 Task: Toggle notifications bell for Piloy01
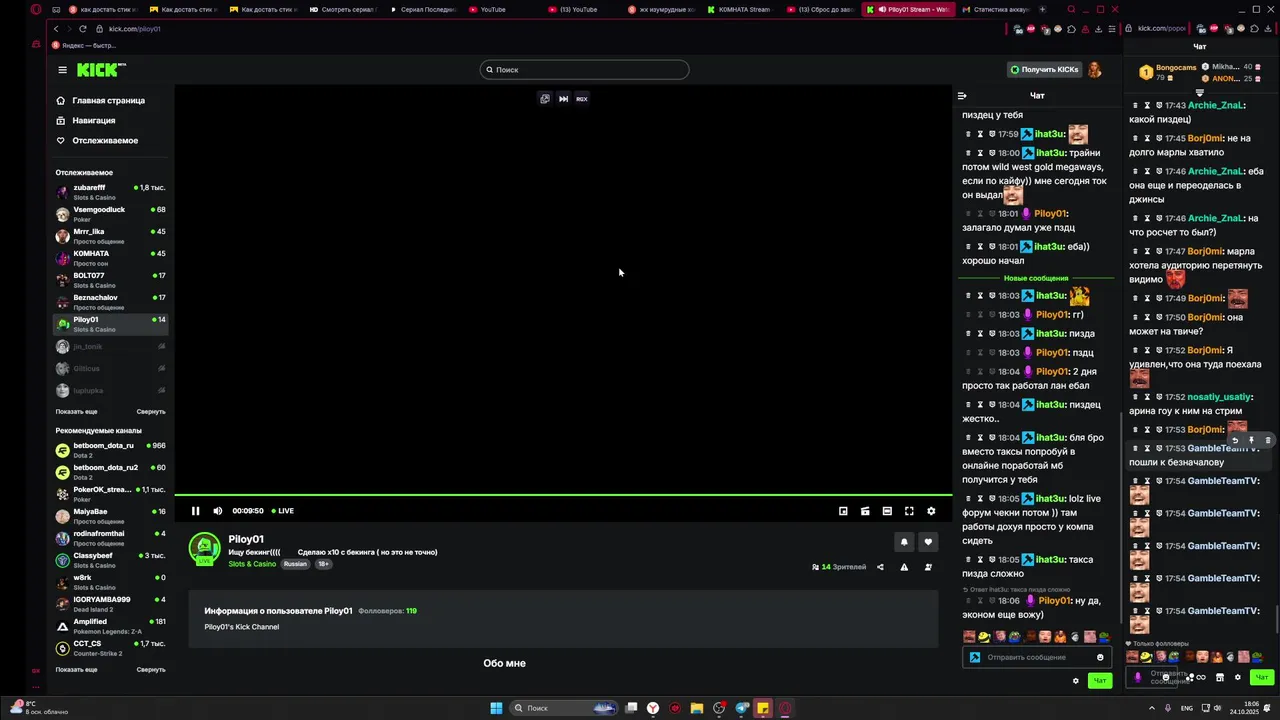coord(904,542)
